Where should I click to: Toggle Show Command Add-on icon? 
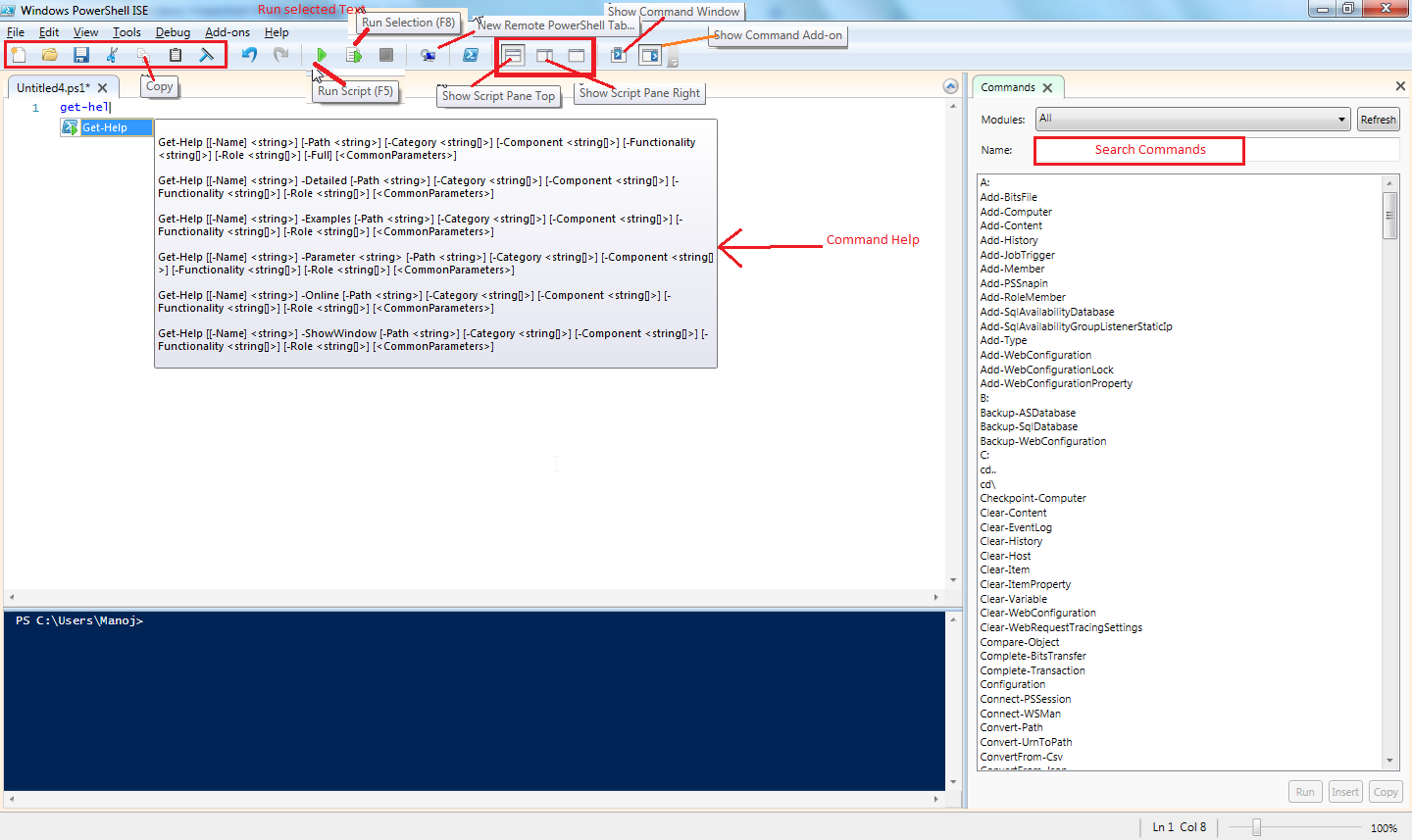pyautogui.click(x=649, y=55)
